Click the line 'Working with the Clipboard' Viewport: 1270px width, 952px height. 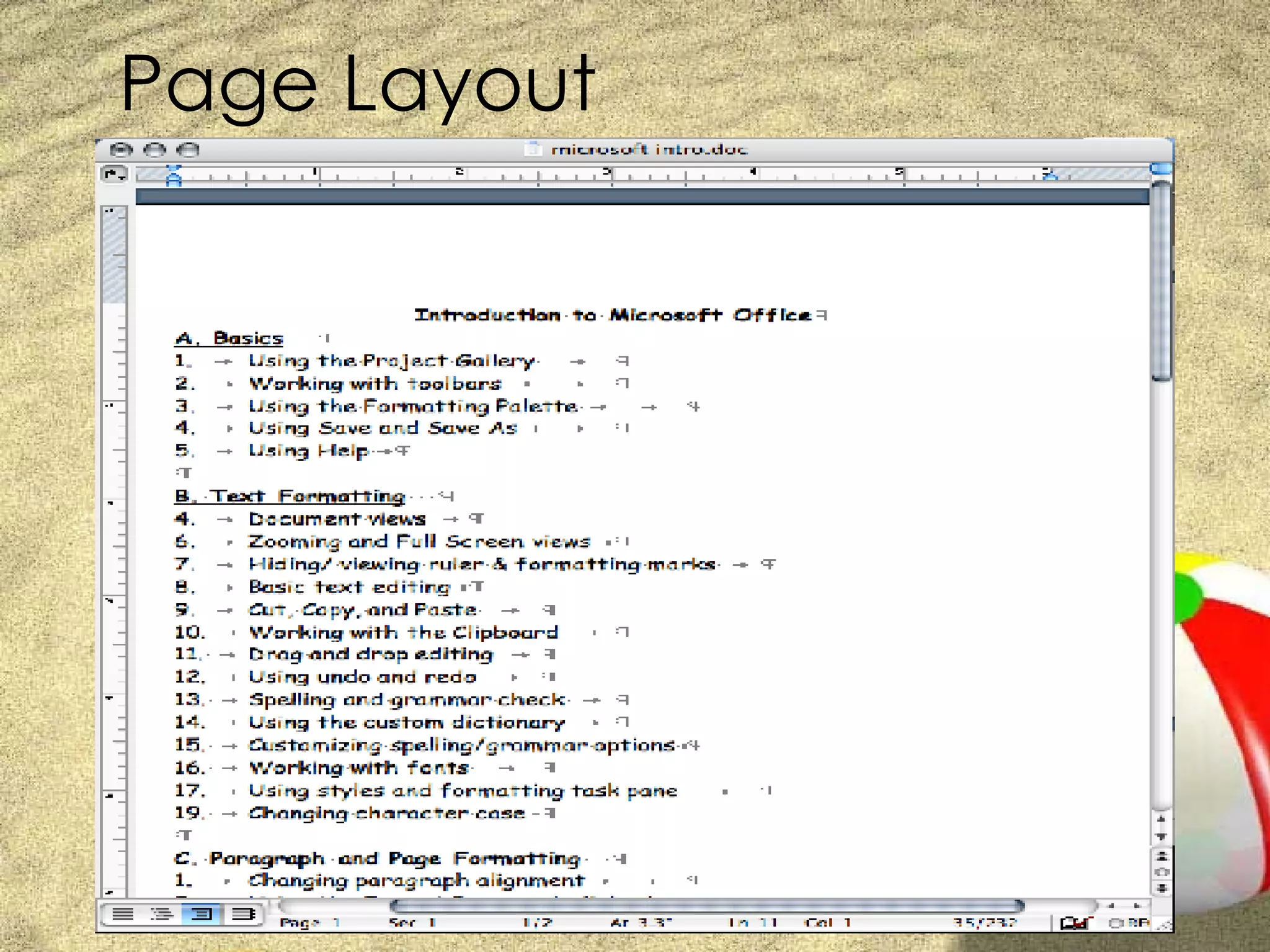tap(403, 632)
